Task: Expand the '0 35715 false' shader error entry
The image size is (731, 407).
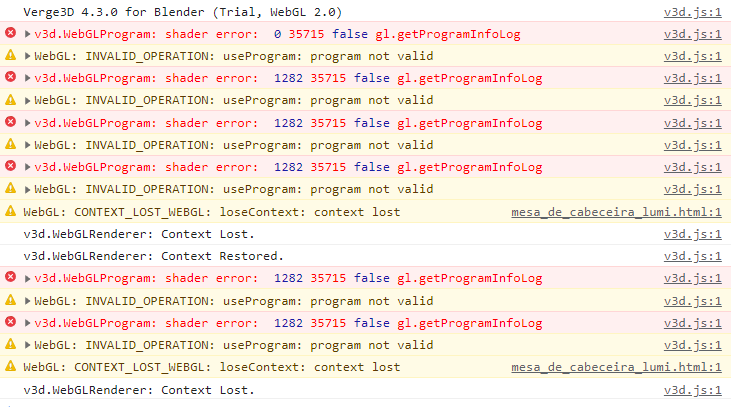Action: point(28,34)
